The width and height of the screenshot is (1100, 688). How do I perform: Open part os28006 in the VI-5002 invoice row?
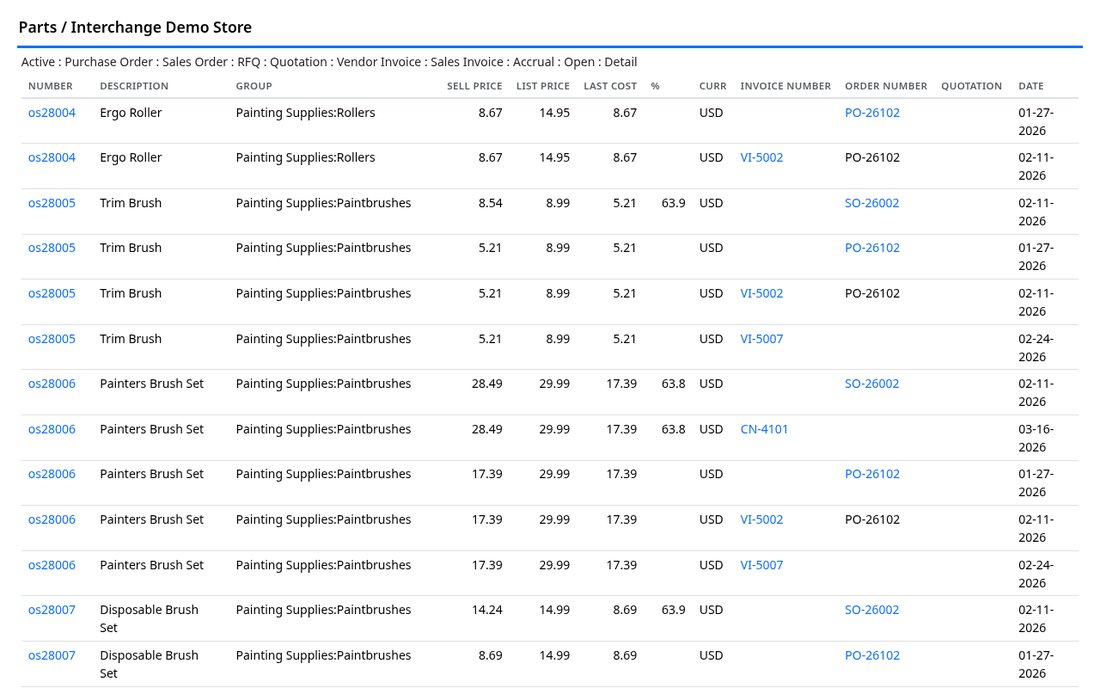point(52,520)
